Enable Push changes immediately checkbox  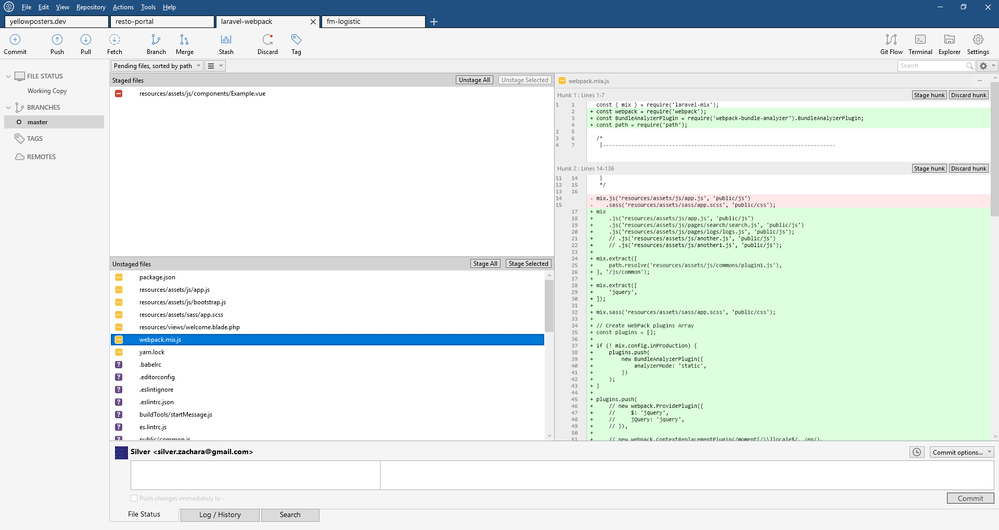click(x=134, y=498)
